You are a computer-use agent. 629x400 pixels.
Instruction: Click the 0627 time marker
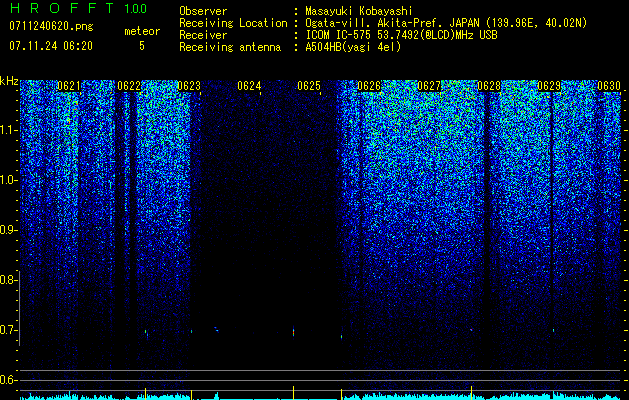coord(429,86)
